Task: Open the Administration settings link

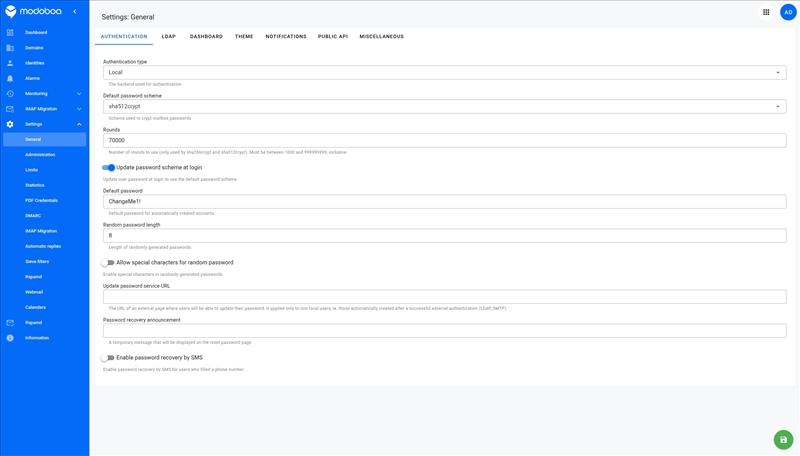Action: (40, 155)
